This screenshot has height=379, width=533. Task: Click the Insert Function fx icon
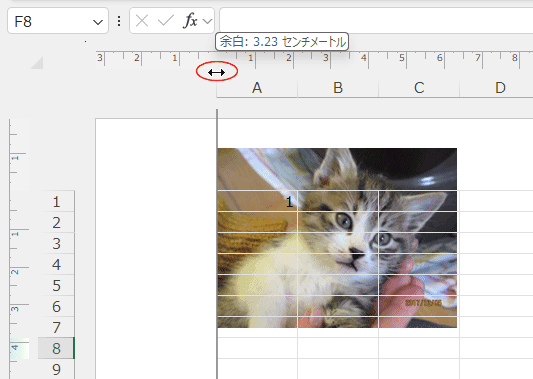(x=191, y=21)
